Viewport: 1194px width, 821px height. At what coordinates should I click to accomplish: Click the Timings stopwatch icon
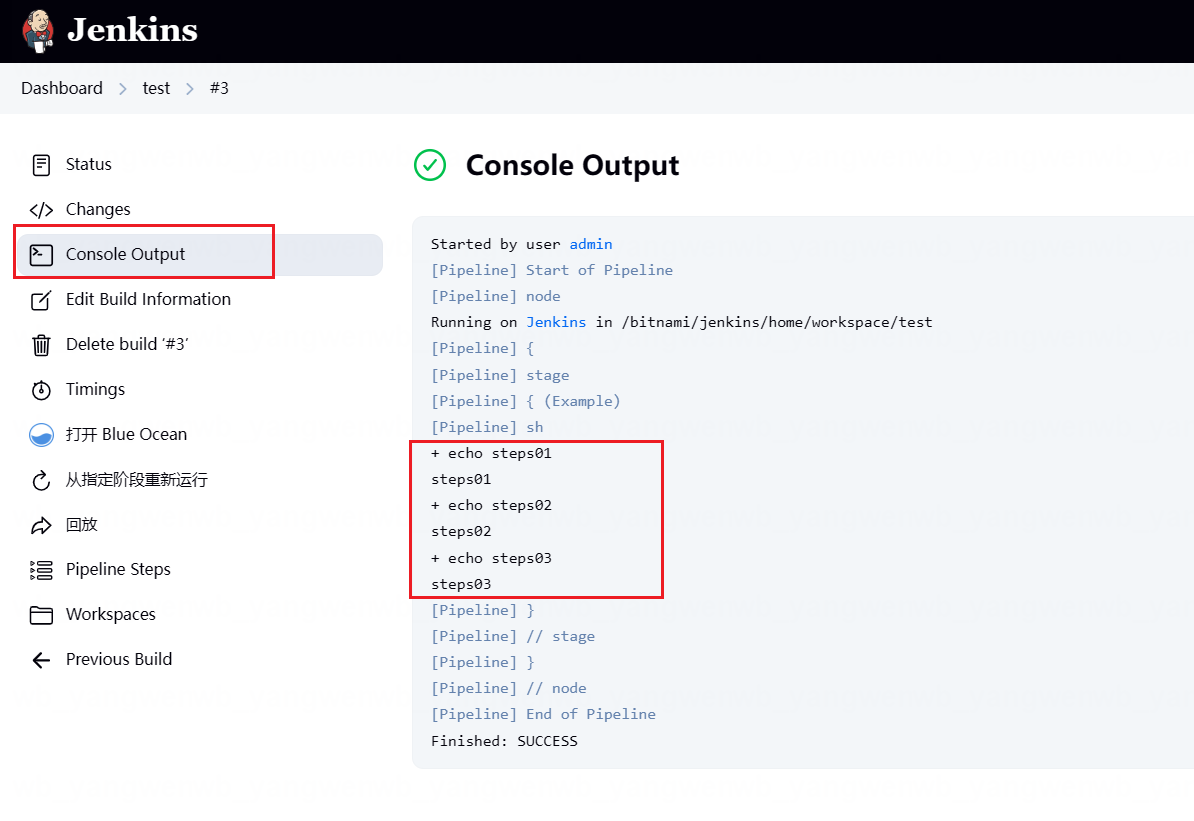(x=41, y=390)
